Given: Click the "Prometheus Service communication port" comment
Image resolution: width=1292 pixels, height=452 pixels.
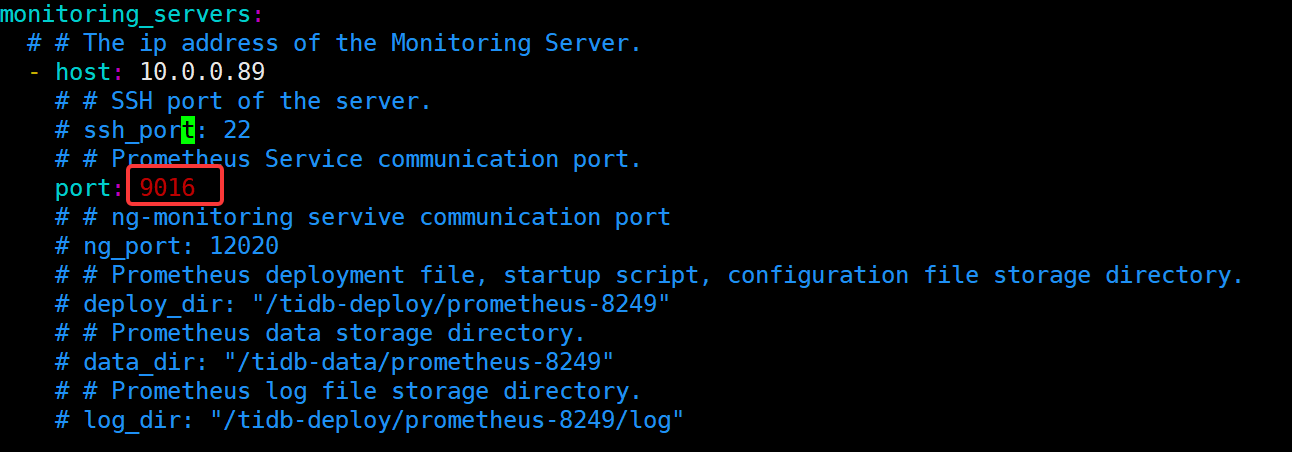Looking at the screenshot, I should tap(376, 159).
